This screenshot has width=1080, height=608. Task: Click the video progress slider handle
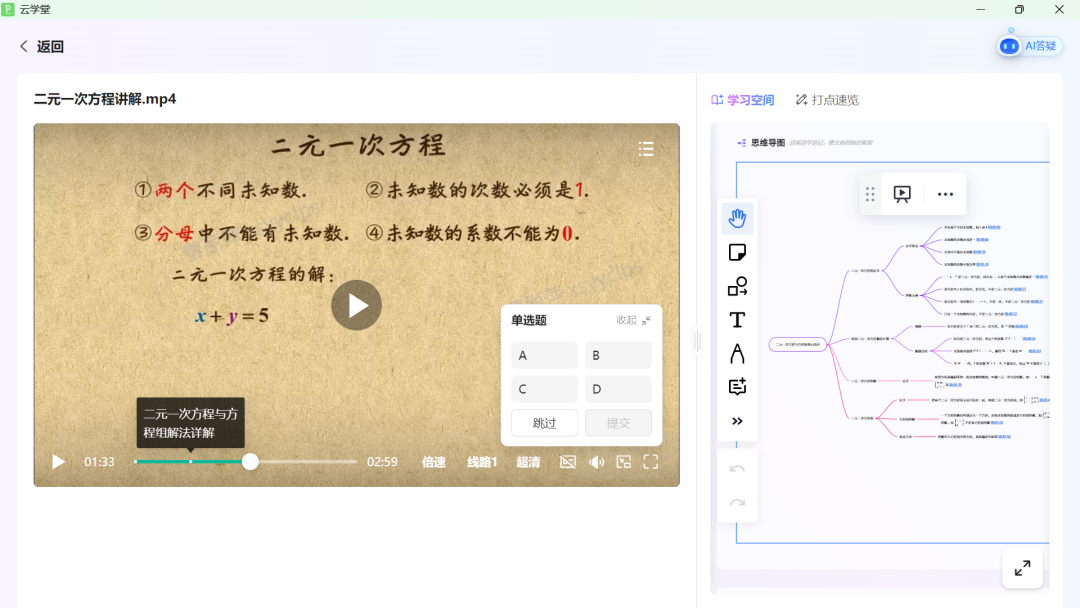[250, 461]
